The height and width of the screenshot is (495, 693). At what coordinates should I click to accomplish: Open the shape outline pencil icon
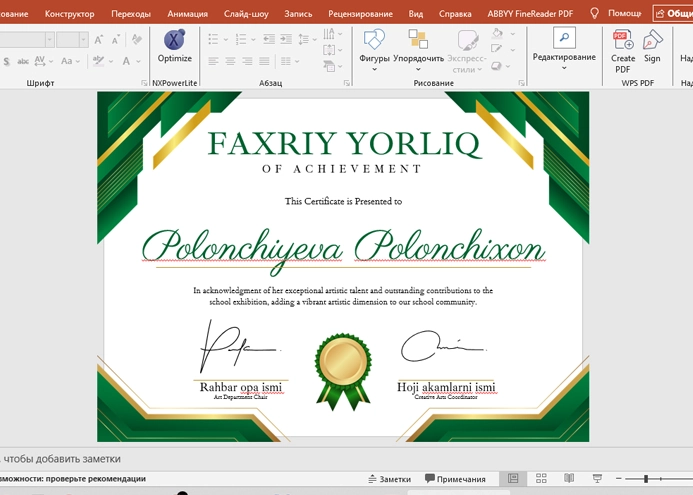[497, 49]
